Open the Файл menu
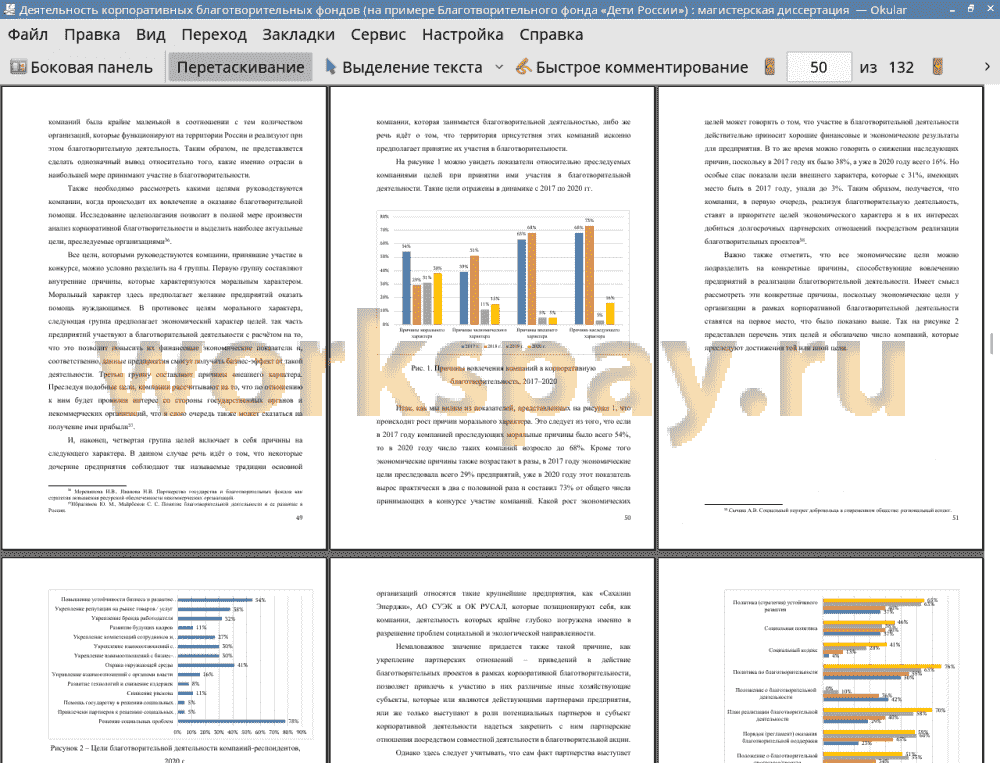The width and height of the screenshot is (1000, 763). (x=27, y=34)
